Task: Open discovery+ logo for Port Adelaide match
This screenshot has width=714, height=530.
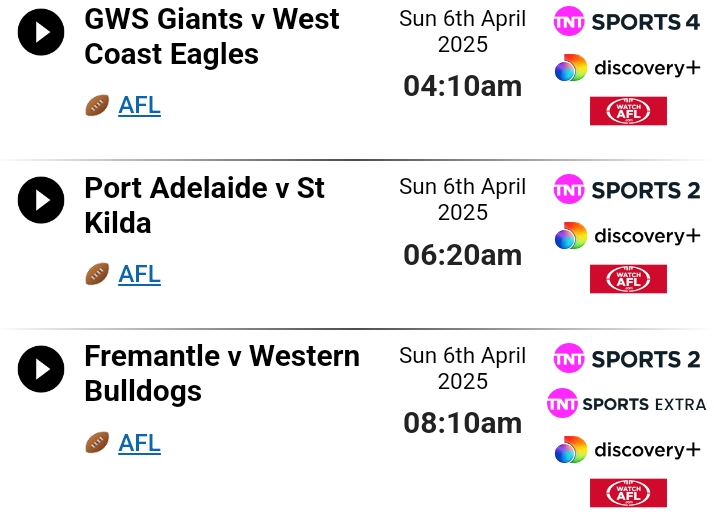Action: (627, 236)
